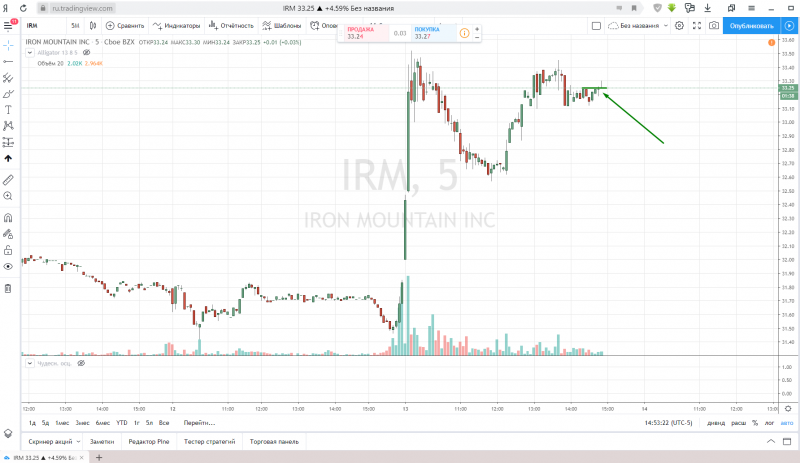Set date range to Все
The width and height of the screenshot is (800, 463).
pyautogui.click(x=164, y=423)
